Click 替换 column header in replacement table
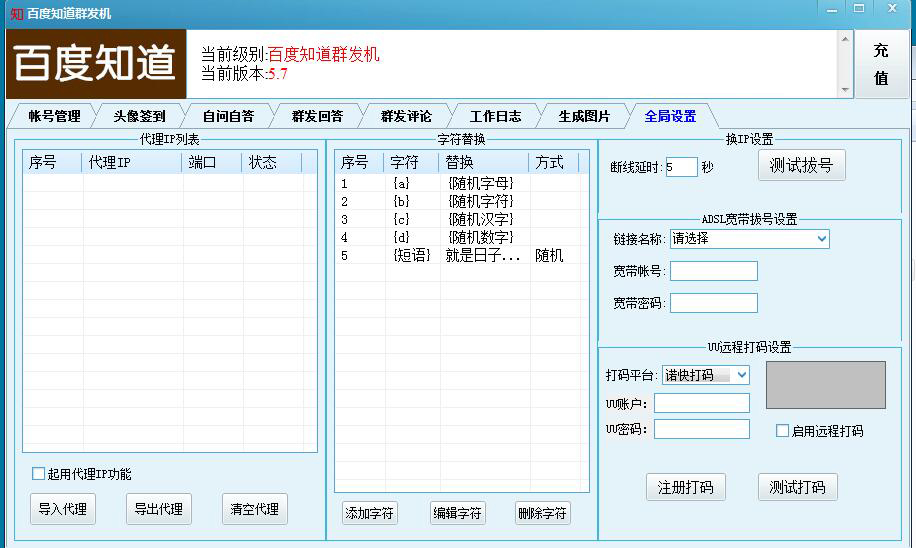This screenshot has width=916, height=548. [484, 162]
